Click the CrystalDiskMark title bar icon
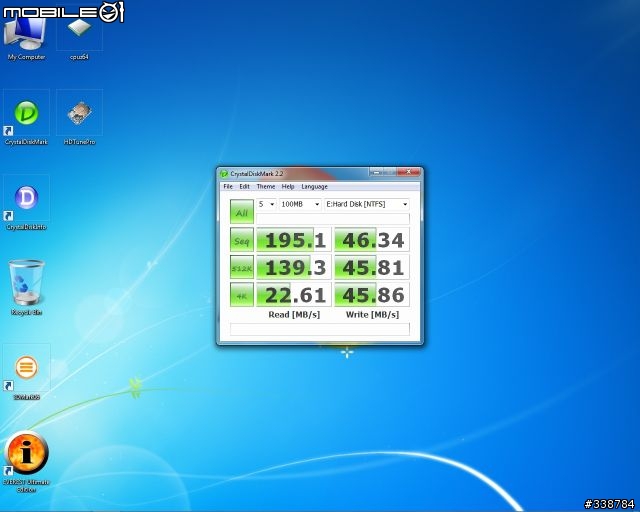The height and width of the screenshot is (512, 640). tap(224, 174)
